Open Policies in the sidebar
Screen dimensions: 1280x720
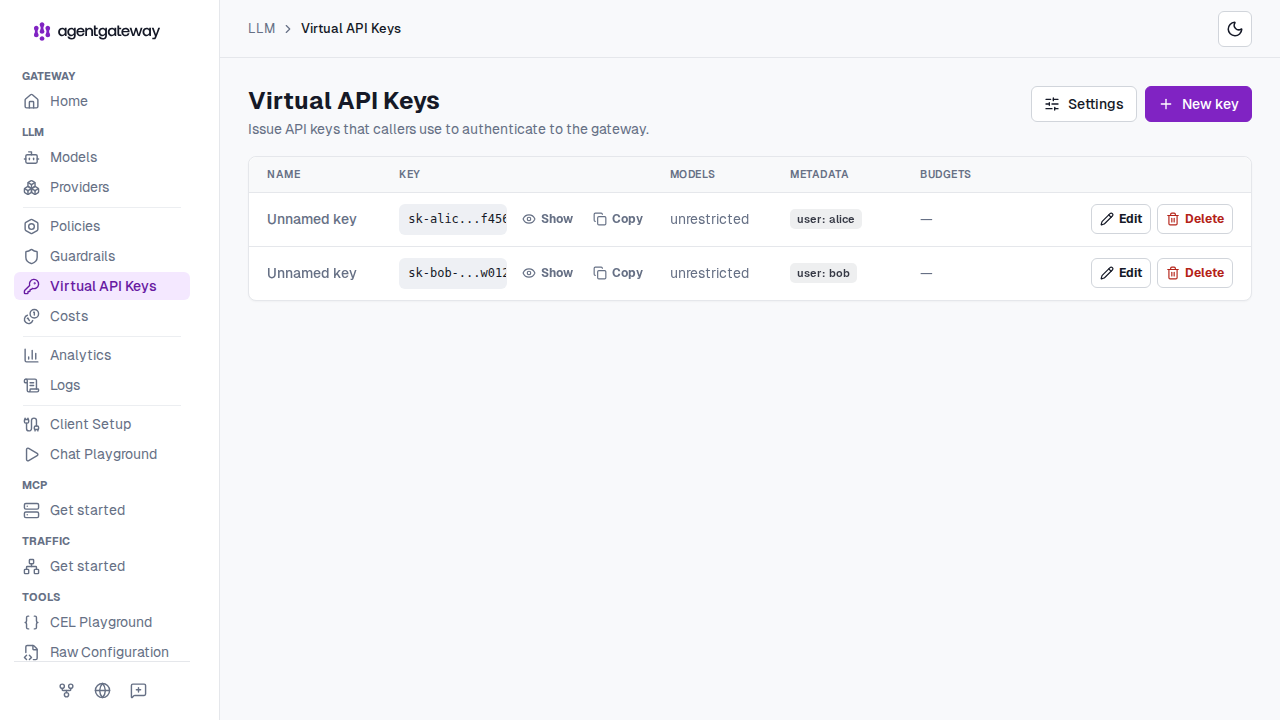(102, 226)
